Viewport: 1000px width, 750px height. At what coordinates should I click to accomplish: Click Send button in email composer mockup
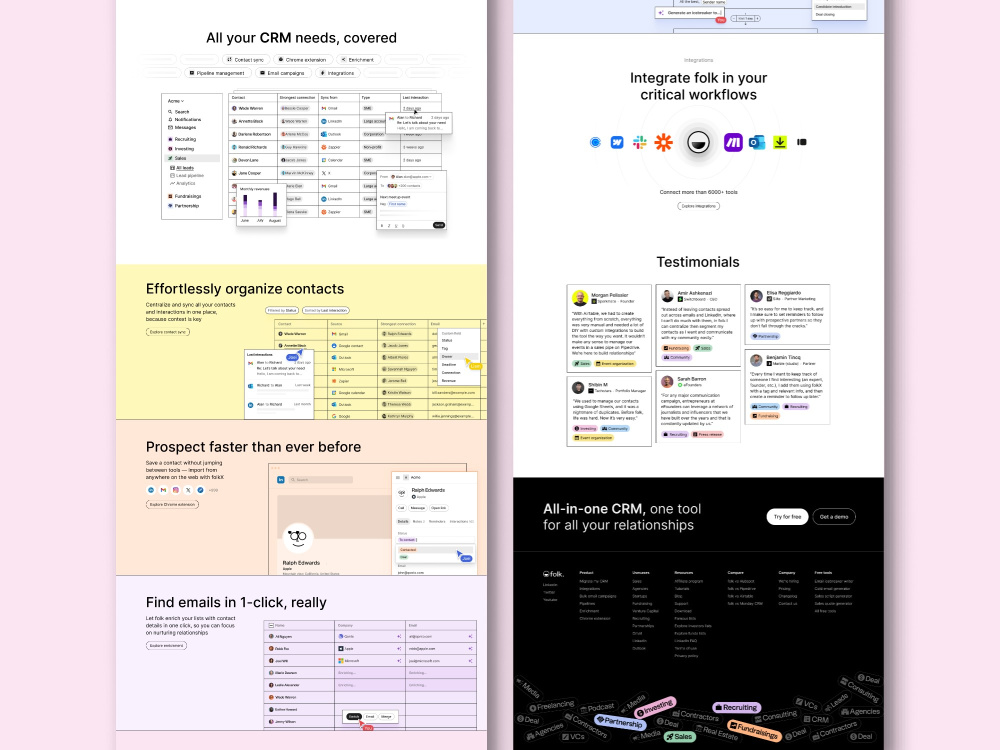[x=439, y=225]
